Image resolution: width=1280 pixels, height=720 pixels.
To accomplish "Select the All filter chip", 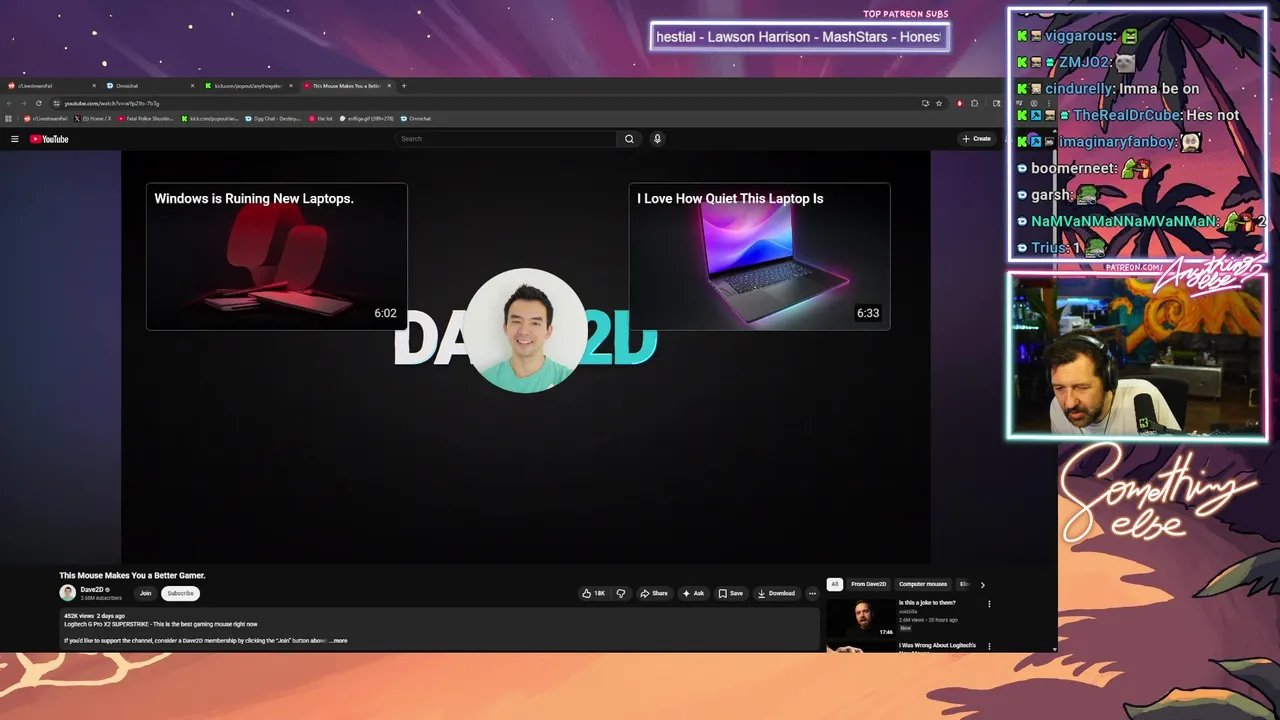I will [835, 584].
